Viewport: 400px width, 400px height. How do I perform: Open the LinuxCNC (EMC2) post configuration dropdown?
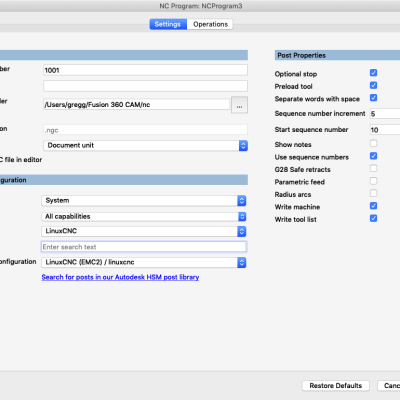pyautogui.click(x=242, y=263)
